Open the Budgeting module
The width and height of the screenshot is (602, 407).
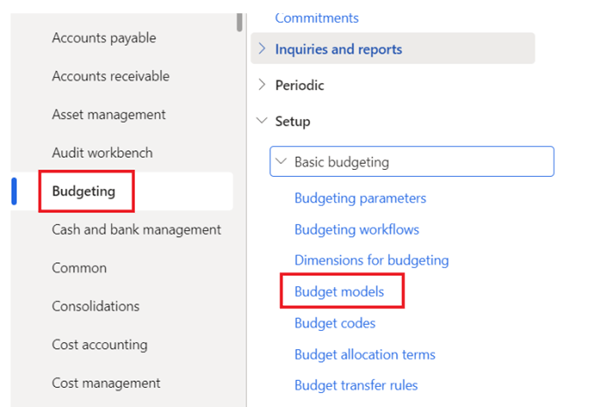(83, 191)
